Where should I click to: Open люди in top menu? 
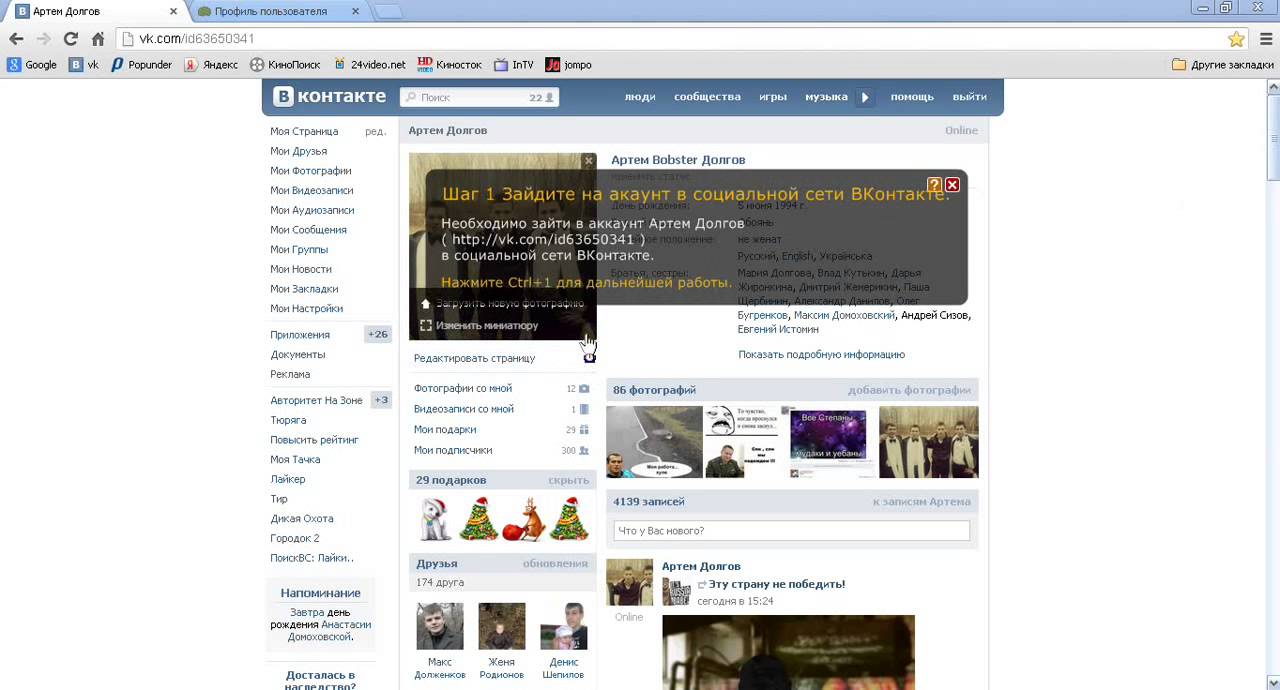(x=640, y=97)
